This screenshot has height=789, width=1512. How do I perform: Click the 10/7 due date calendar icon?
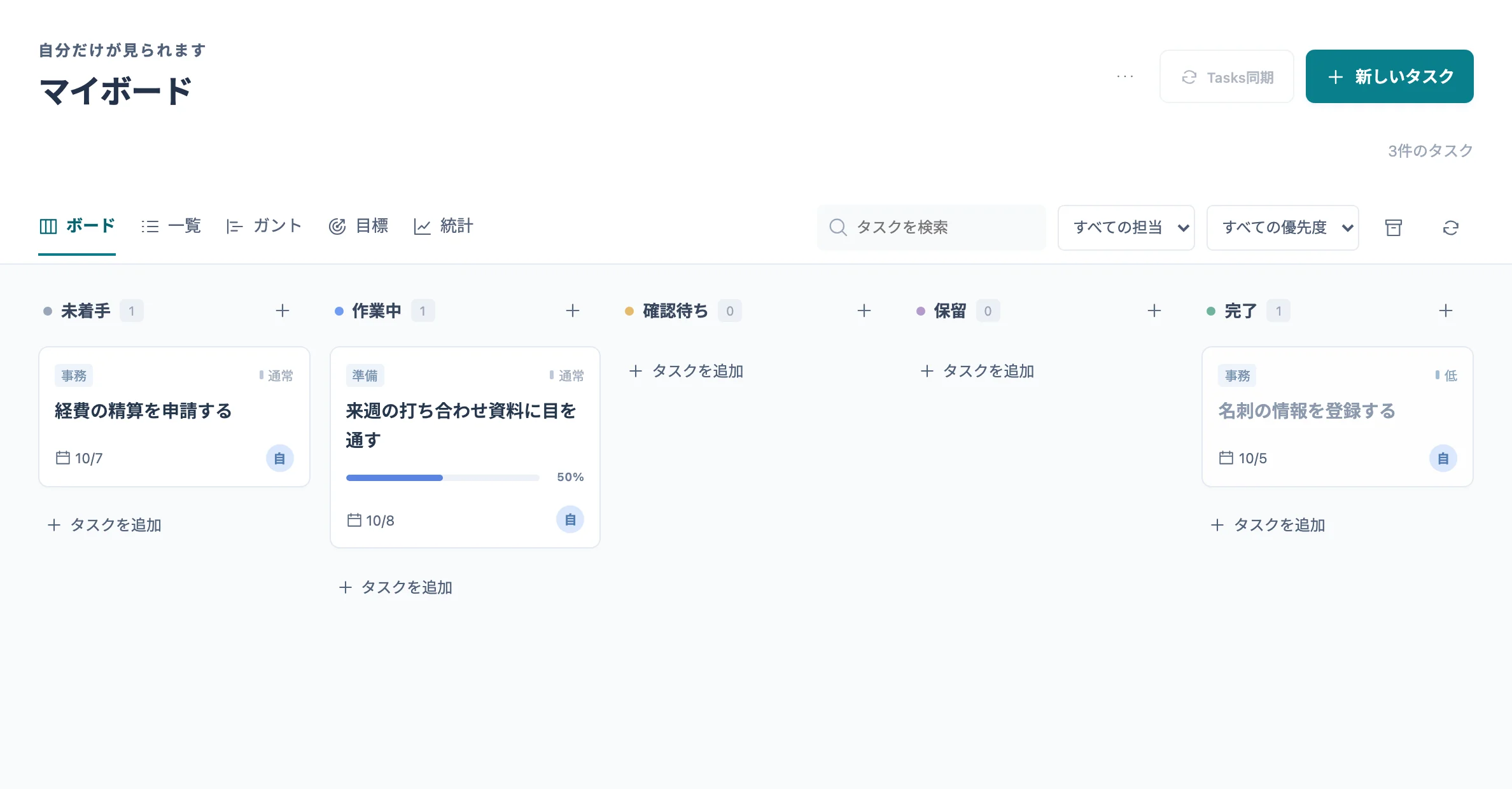(63, 457)
